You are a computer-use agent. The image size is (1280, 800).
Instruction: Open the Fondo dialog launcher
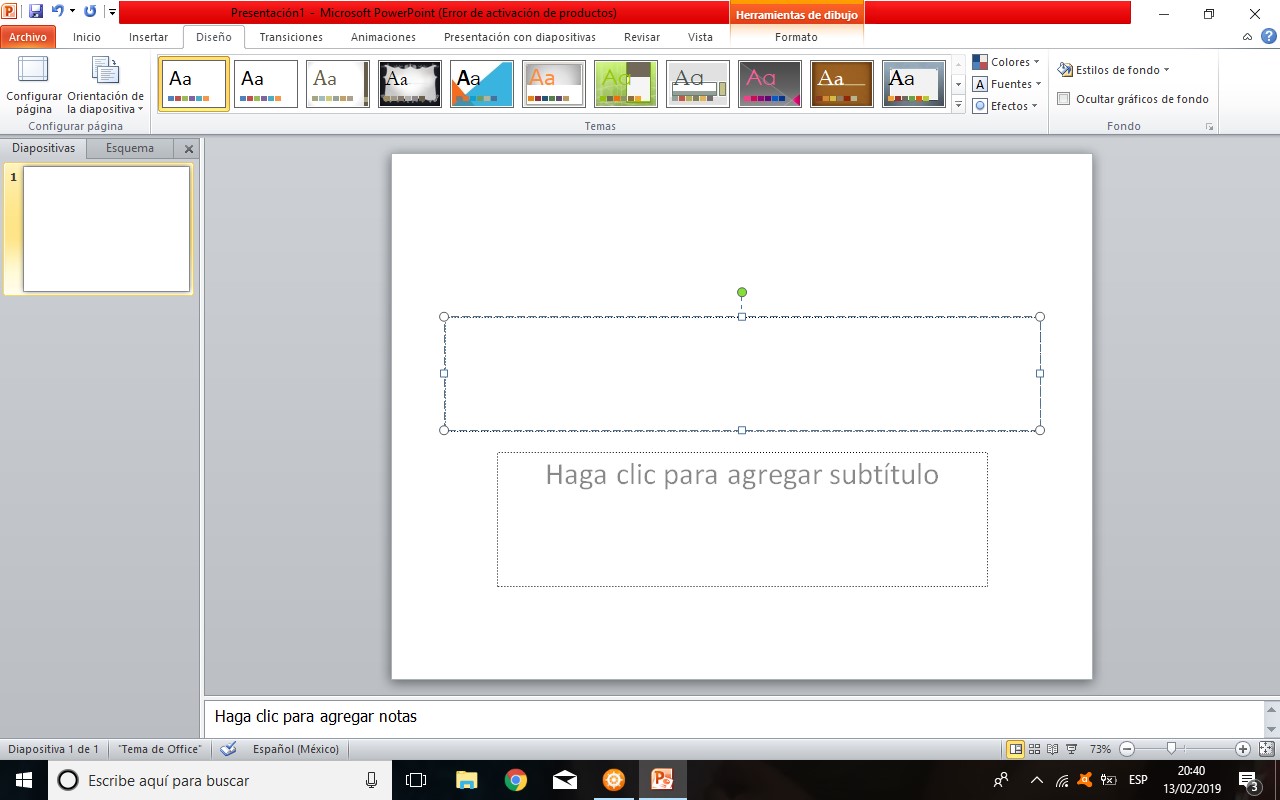(1208, 126)
